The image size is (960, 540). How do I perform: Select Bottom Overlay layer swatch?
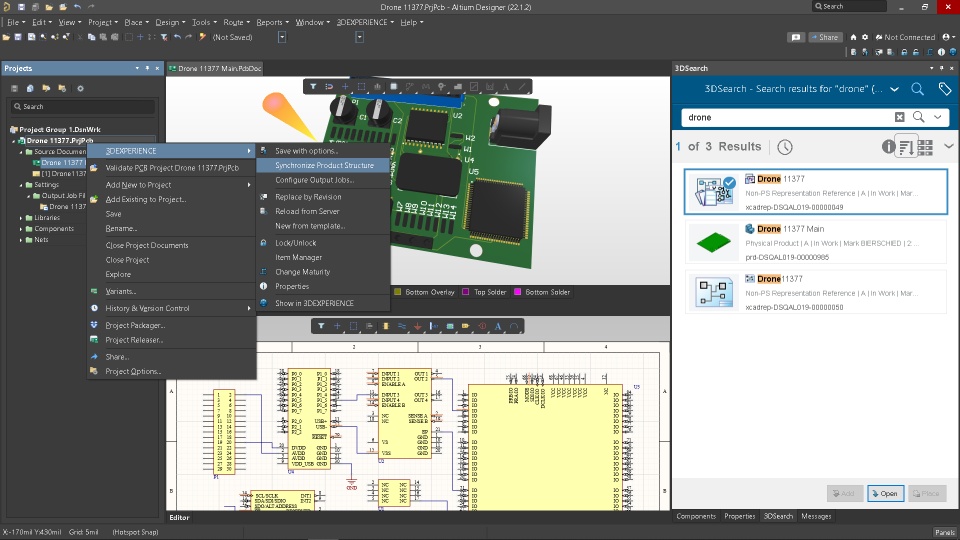[x=397, y=292]
